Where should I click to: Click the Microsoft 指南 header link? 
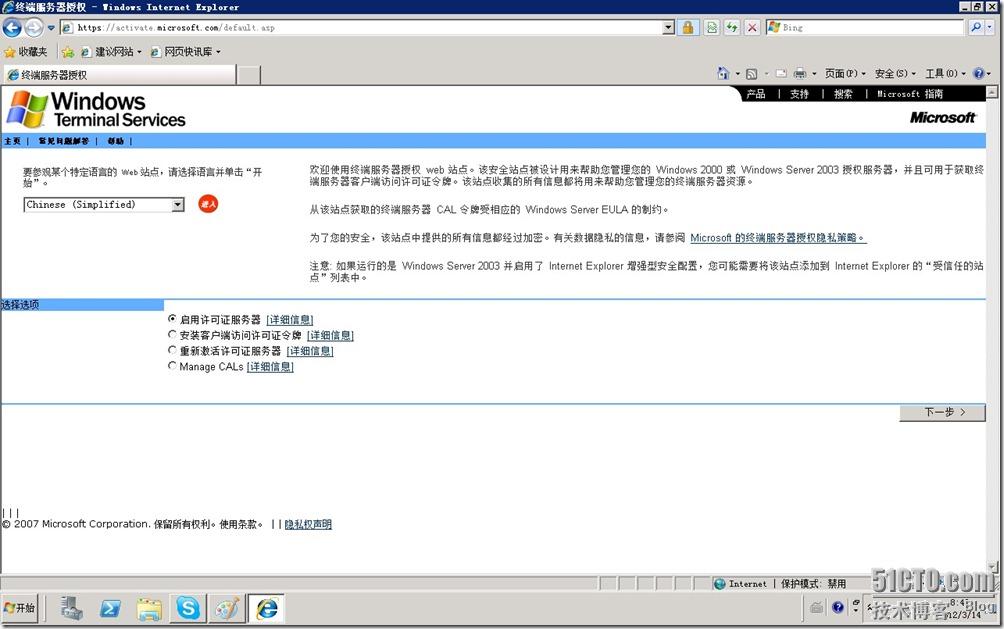[x=910, y=94]
